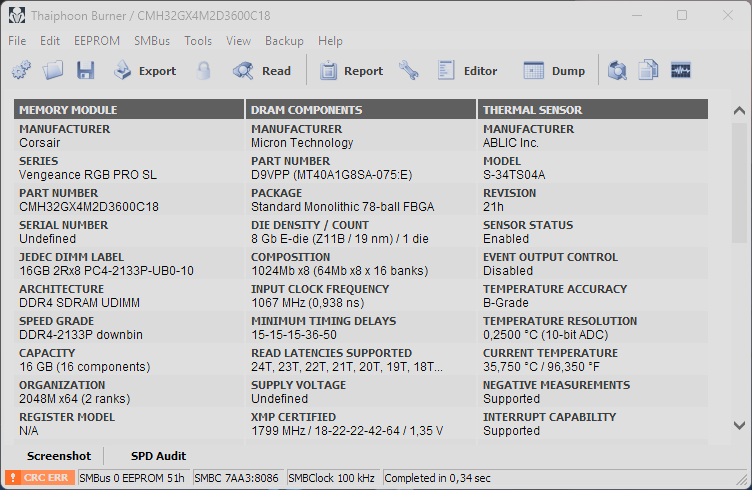Click the Screenshot button

coord(59,456)
